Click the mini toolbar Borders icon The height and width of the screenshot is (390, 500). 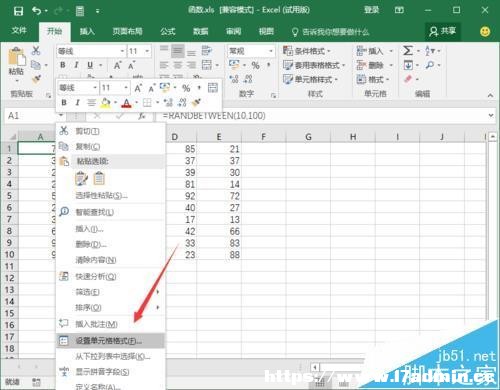[x=147, y=103]
